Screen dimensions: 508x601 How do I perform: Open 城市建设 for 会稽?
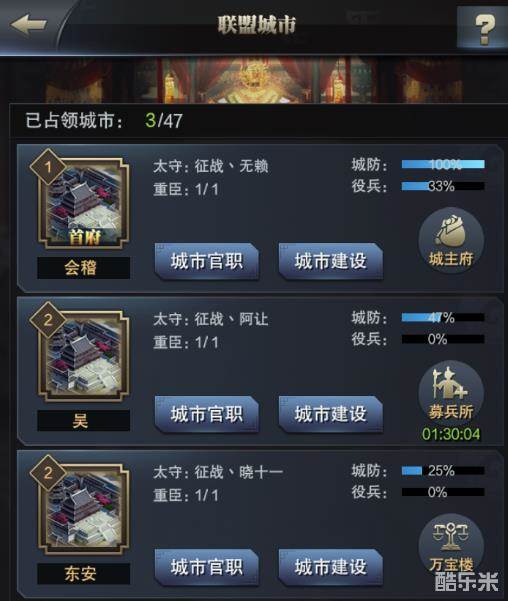pyautogui.click(x=330, y=261)
